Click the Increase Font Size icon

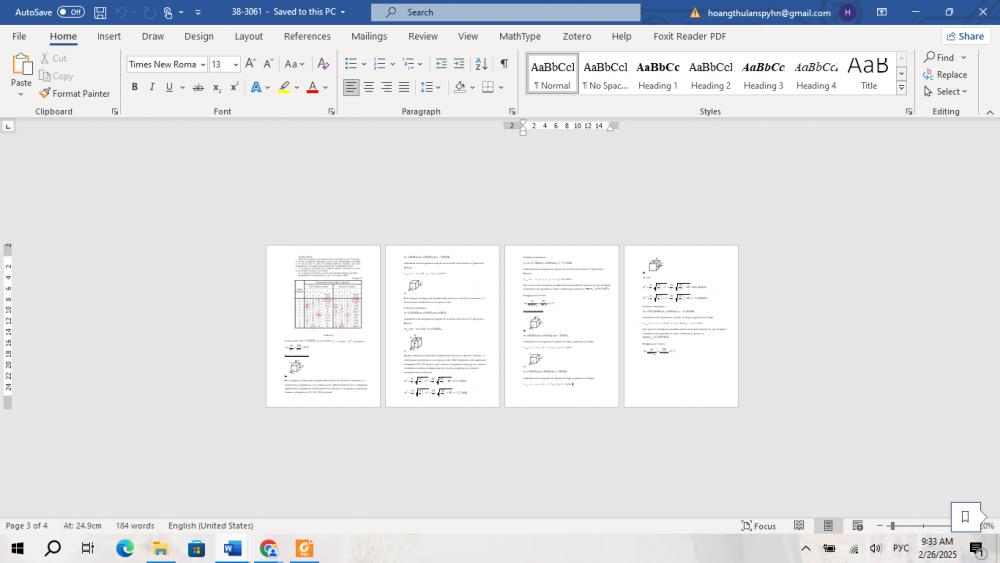[x=250, y=64]
